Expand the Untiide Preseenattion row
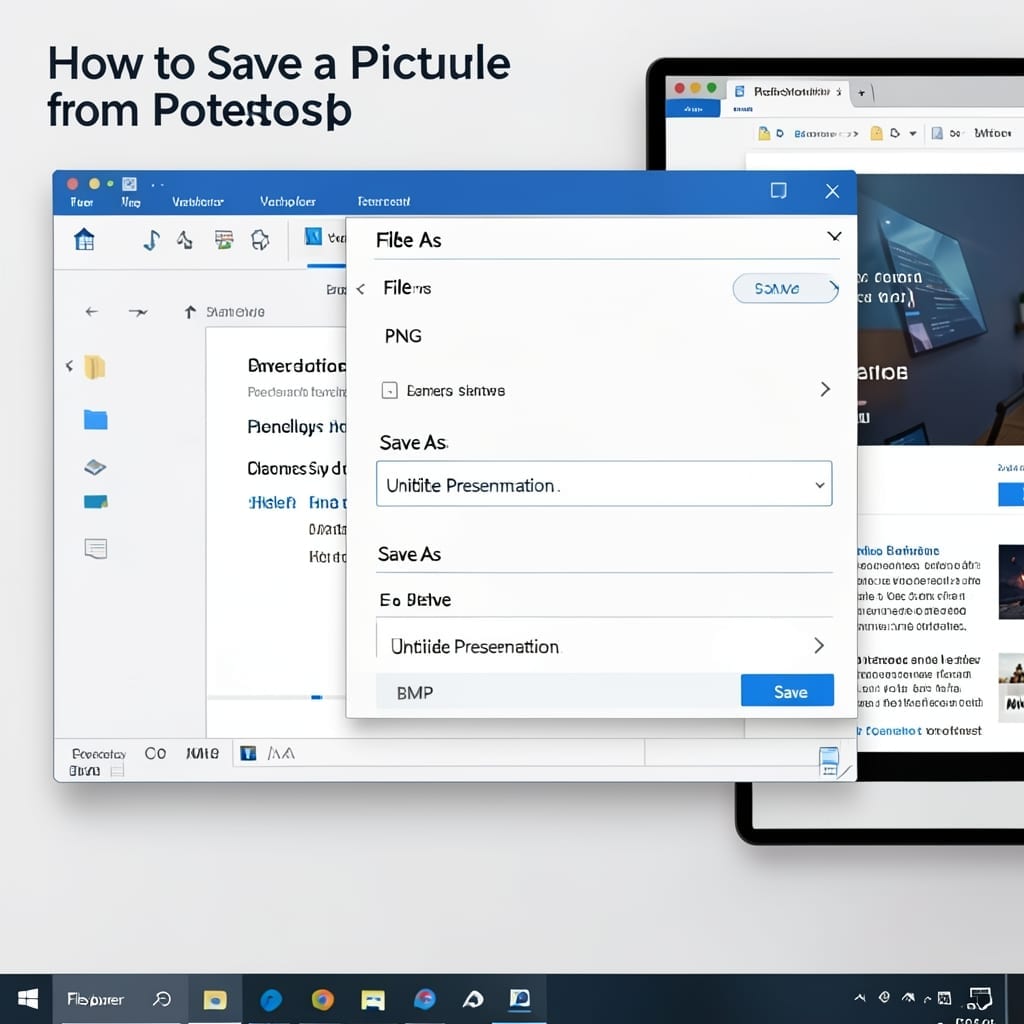Screen dimensions: 1024x1024 click(604, 646)
